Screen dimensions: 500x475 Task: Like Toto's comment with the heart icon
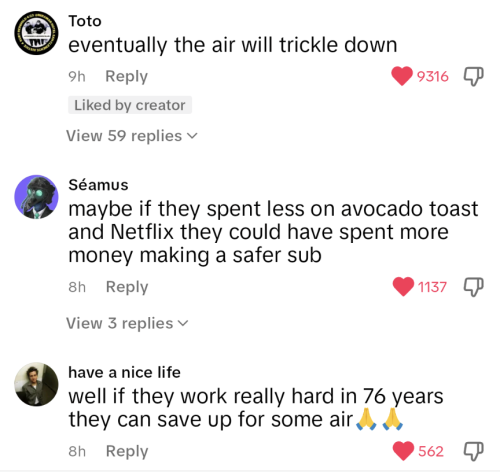[x=402, y=76]
